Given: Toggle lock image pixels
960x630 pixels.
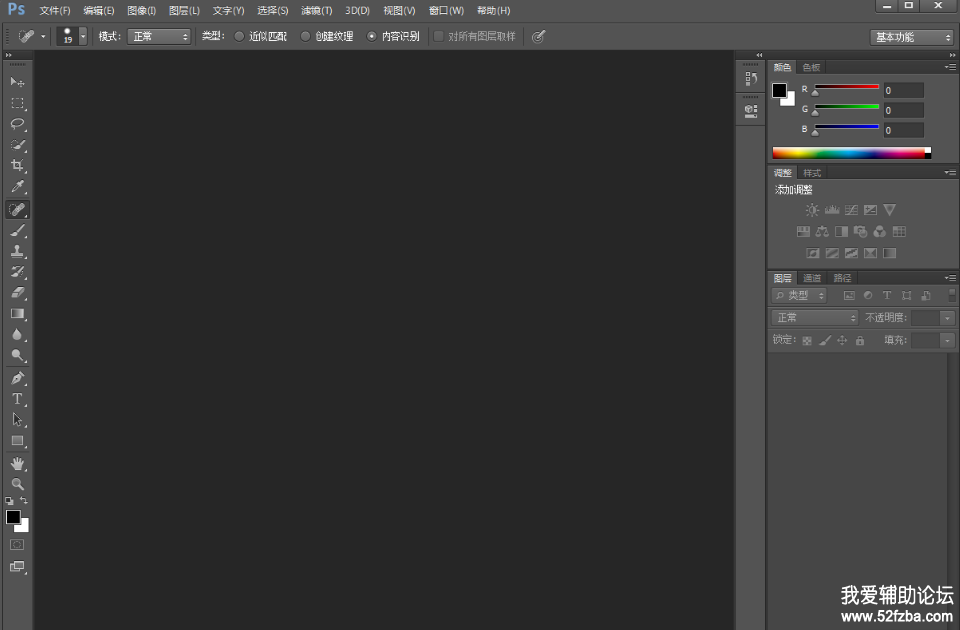Looking at the screenshot, I should coord(825,340).
